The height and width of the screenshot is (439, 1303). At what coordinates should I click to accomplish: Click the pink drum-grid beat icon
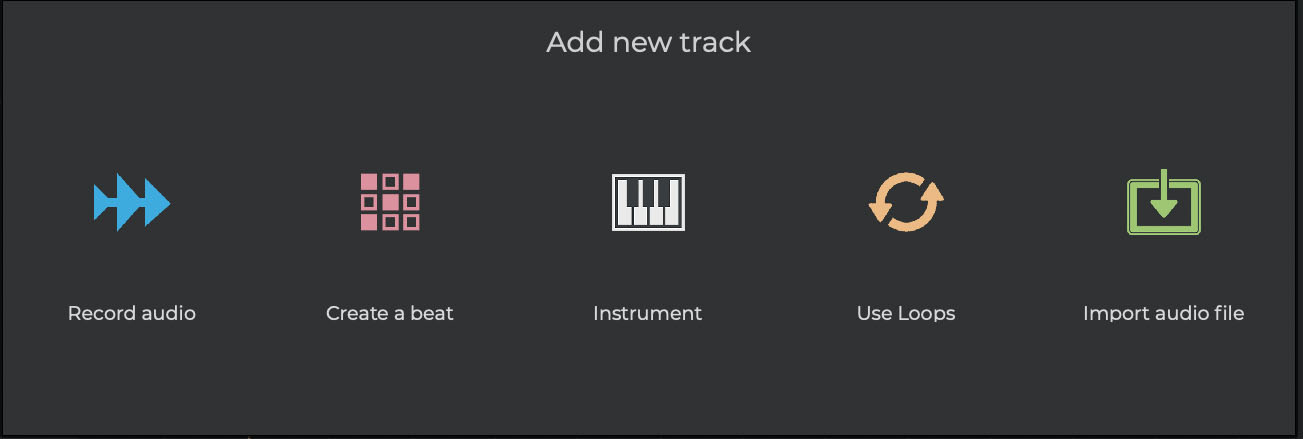(x=390, y=202)
